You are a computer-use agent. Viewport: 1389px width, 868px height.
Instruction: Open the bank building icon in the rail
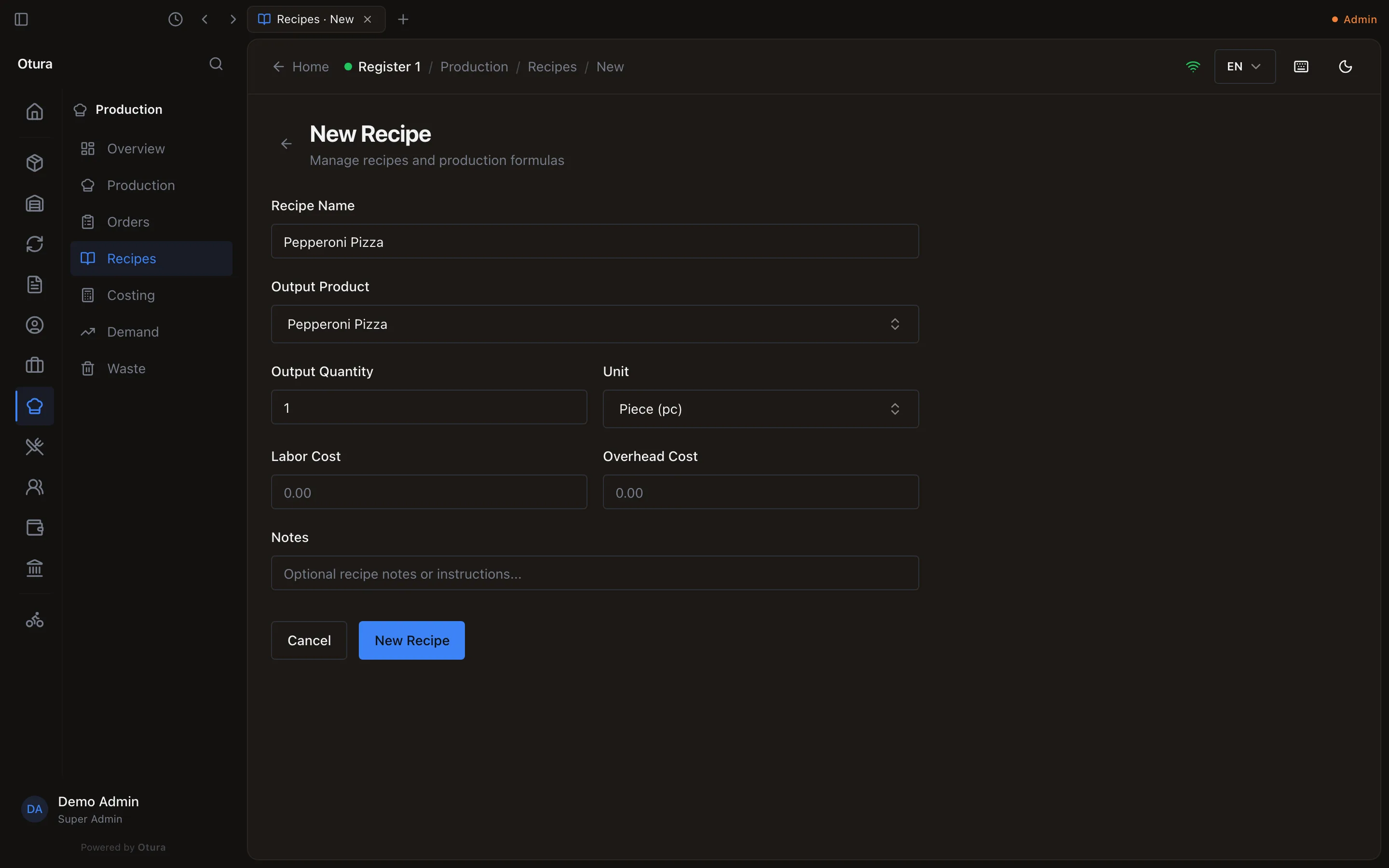(34, 569)
